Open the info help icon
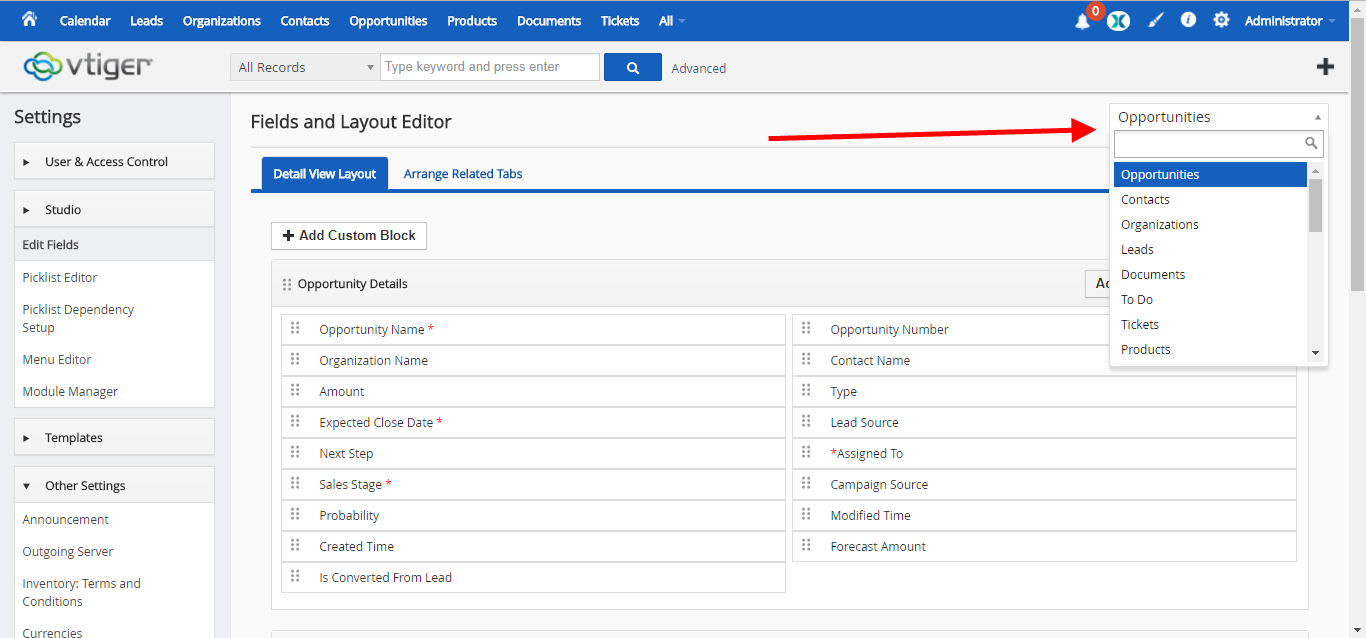This screenshot has height=638, width=1366. [x=1188, y=19]
